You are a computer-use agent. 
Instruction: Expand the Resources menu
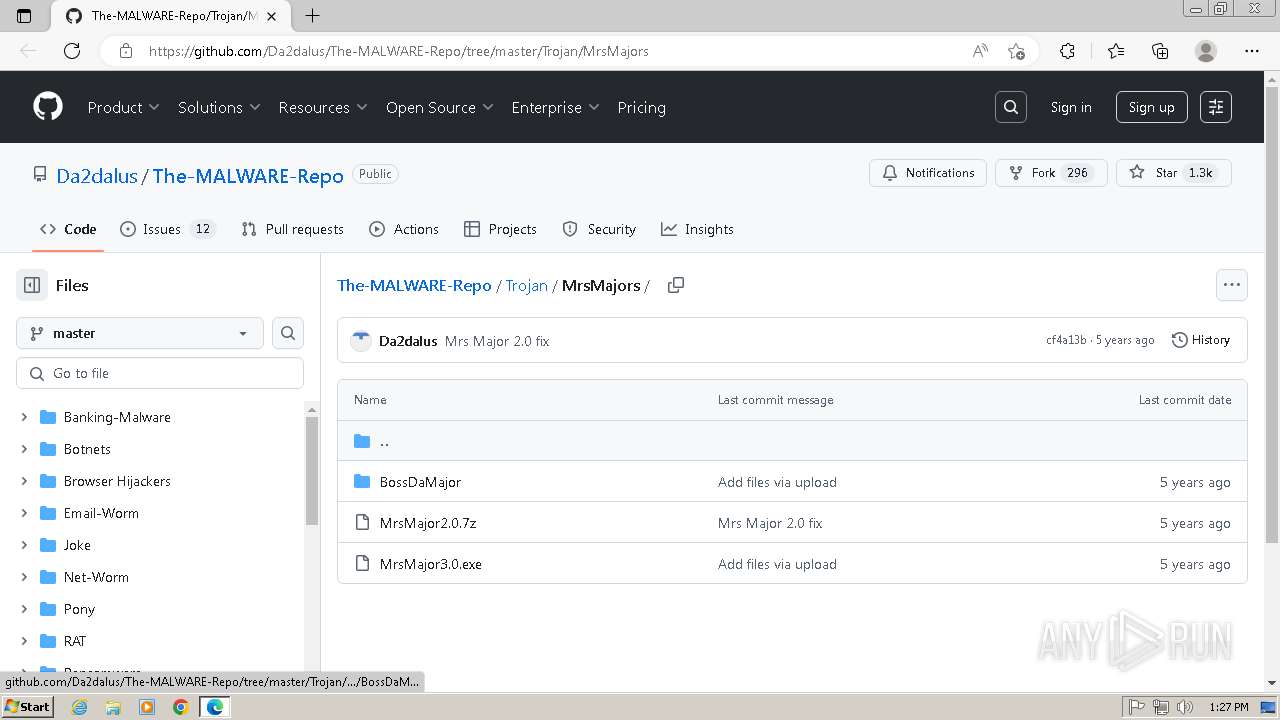coord(323,107)
